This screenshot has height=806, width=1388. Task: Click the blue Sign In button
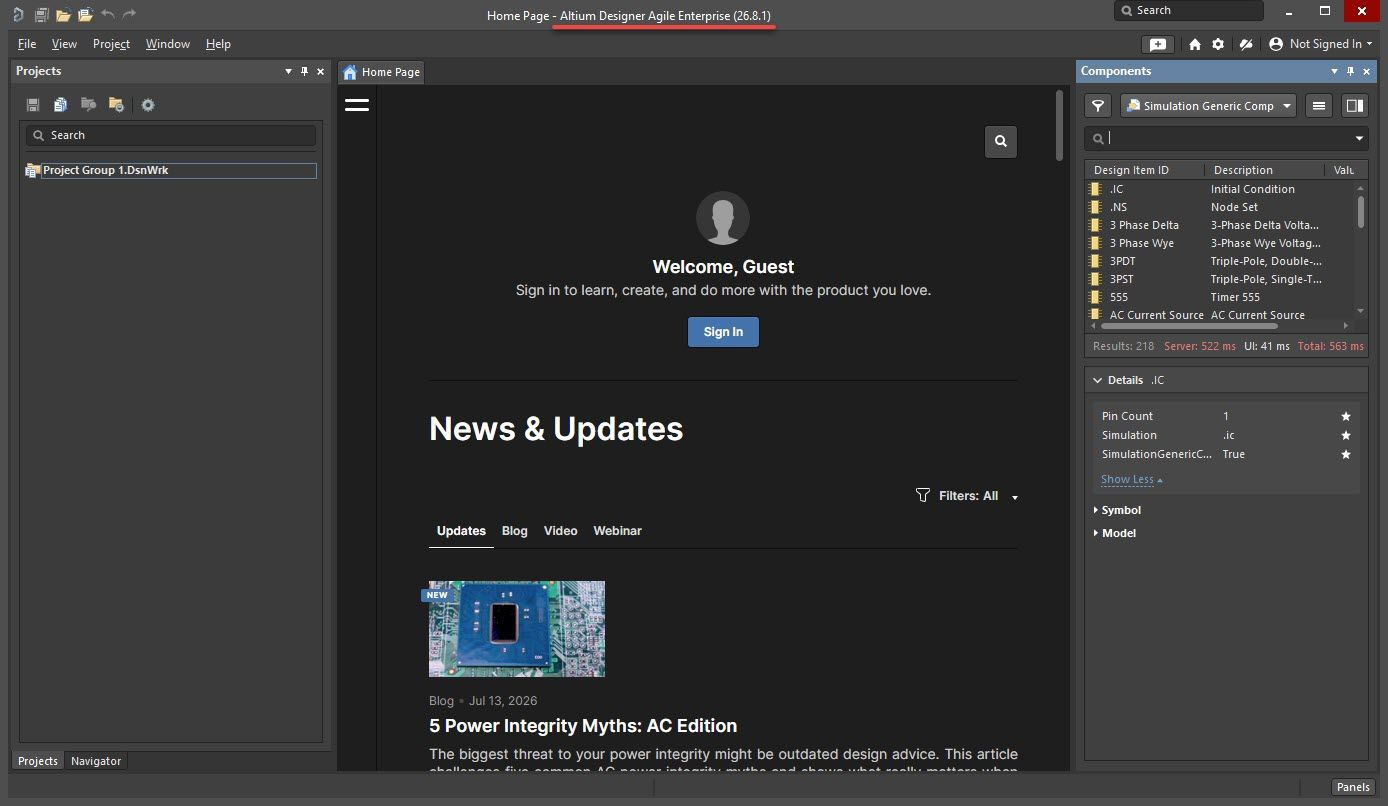click(x=723, y=332)
